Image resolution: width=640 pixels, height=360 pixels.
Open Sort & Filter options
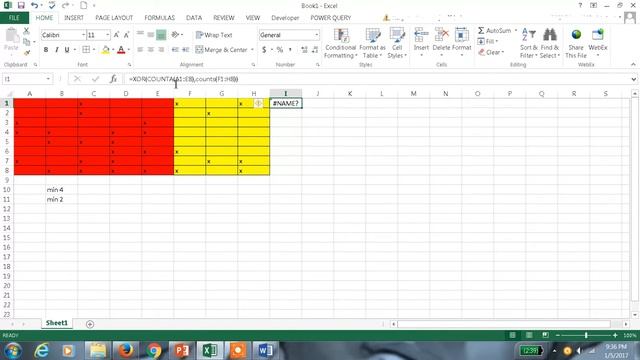click(x=529, y=43)
